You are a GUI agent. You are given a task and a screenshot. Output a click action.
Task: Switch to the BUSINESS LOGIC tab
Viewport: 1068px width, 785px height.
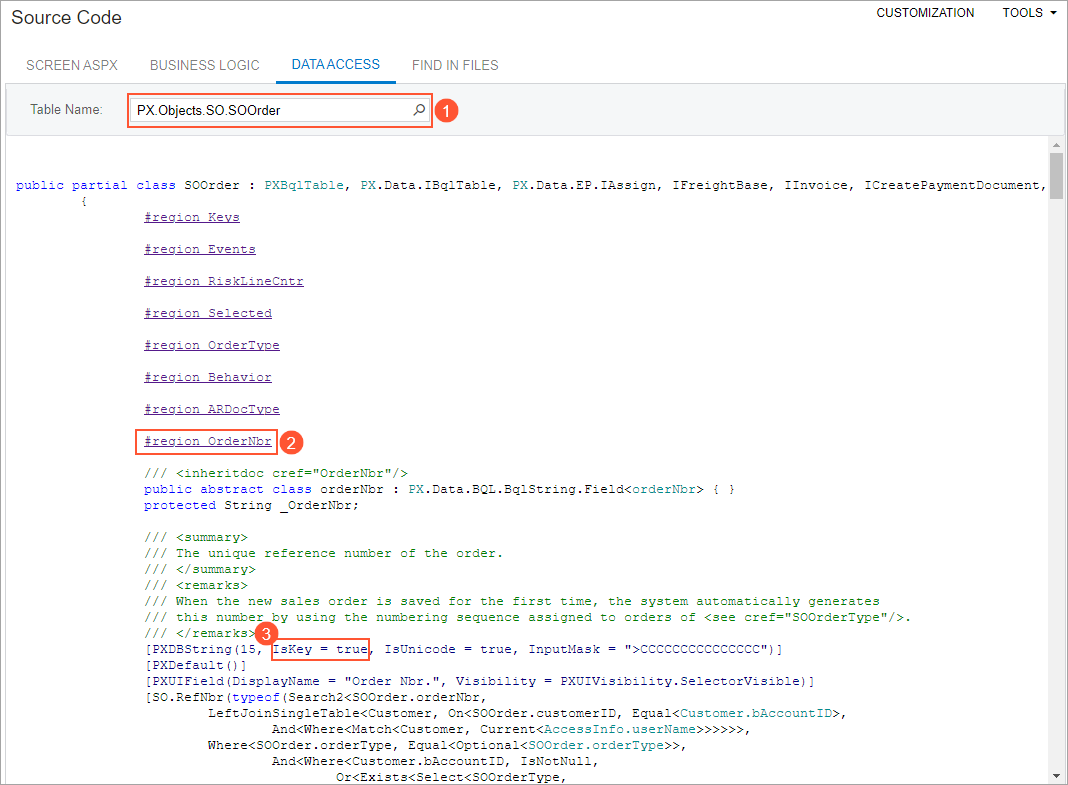point(205,65)
